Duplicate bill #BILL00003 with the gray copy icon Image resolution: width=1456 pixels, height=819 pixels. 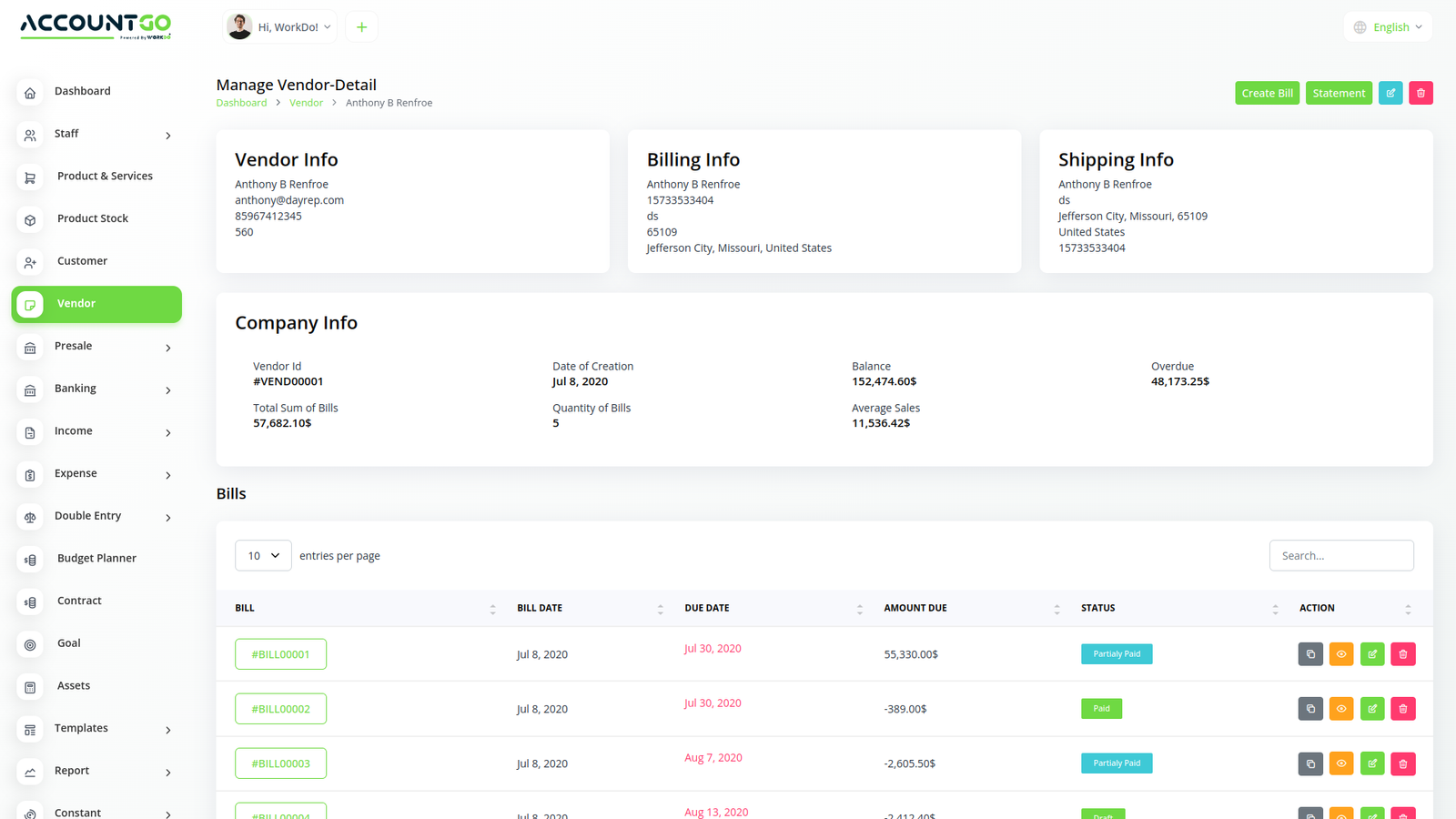tap(1310, 763)
